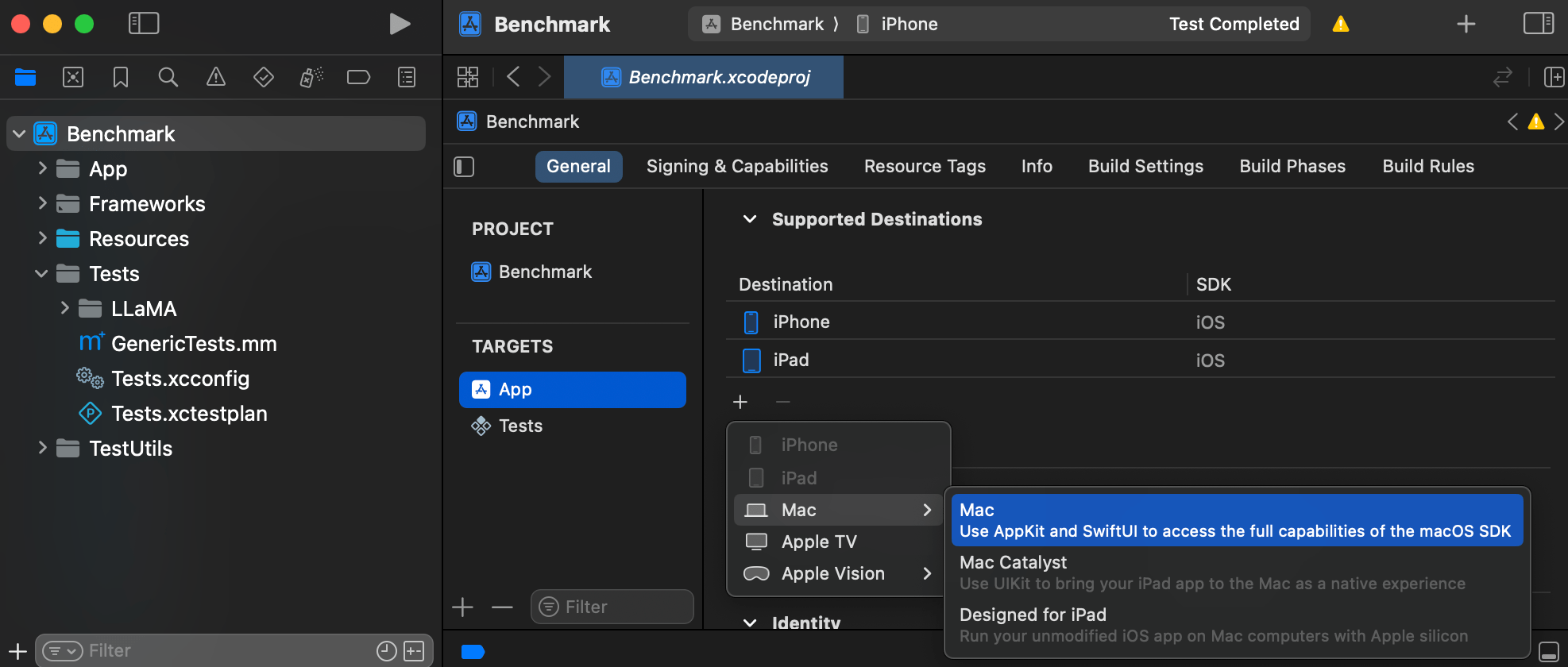Viewport: 1568px width, 667px height.
Task: Select the Tests target
Action: (520, 426)
